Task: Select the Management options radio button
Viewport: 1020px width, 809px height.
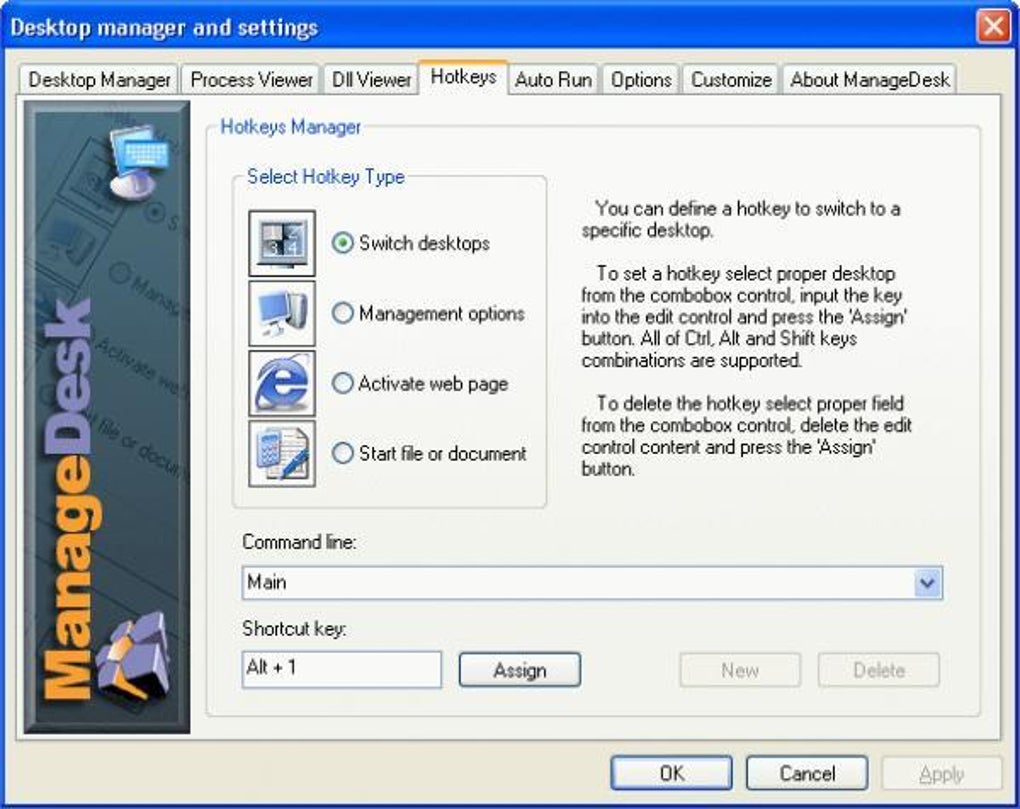Action: tap(342, 313)
